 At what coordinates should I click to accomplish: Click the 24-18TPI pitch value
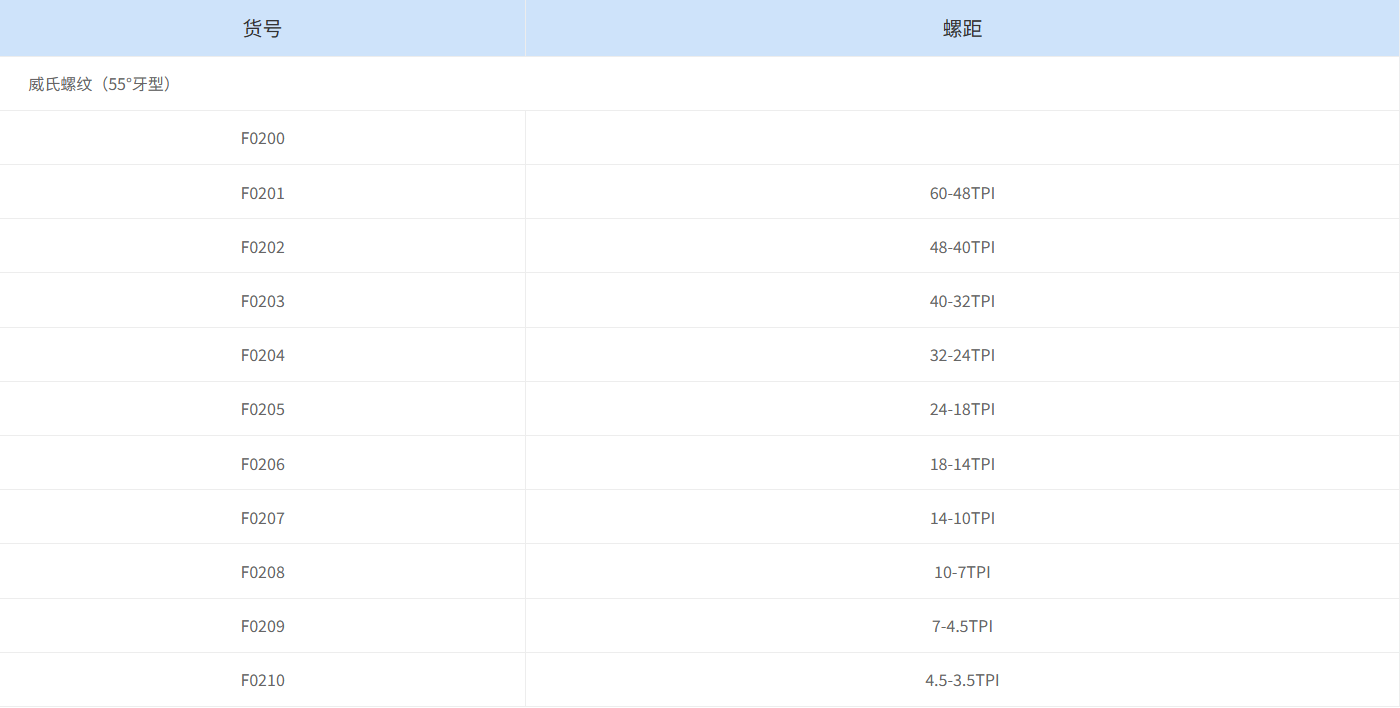[962, 409]
